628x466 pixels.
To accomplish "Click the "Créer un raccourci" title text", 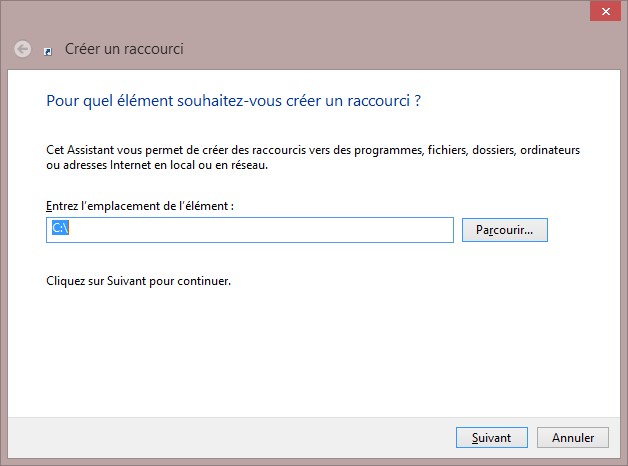I will pos(124,49).
